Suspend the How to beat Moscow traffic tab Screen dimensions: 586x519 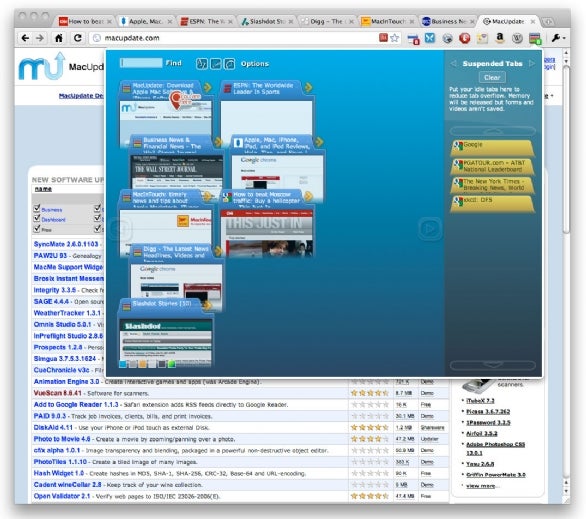(308, 196)
